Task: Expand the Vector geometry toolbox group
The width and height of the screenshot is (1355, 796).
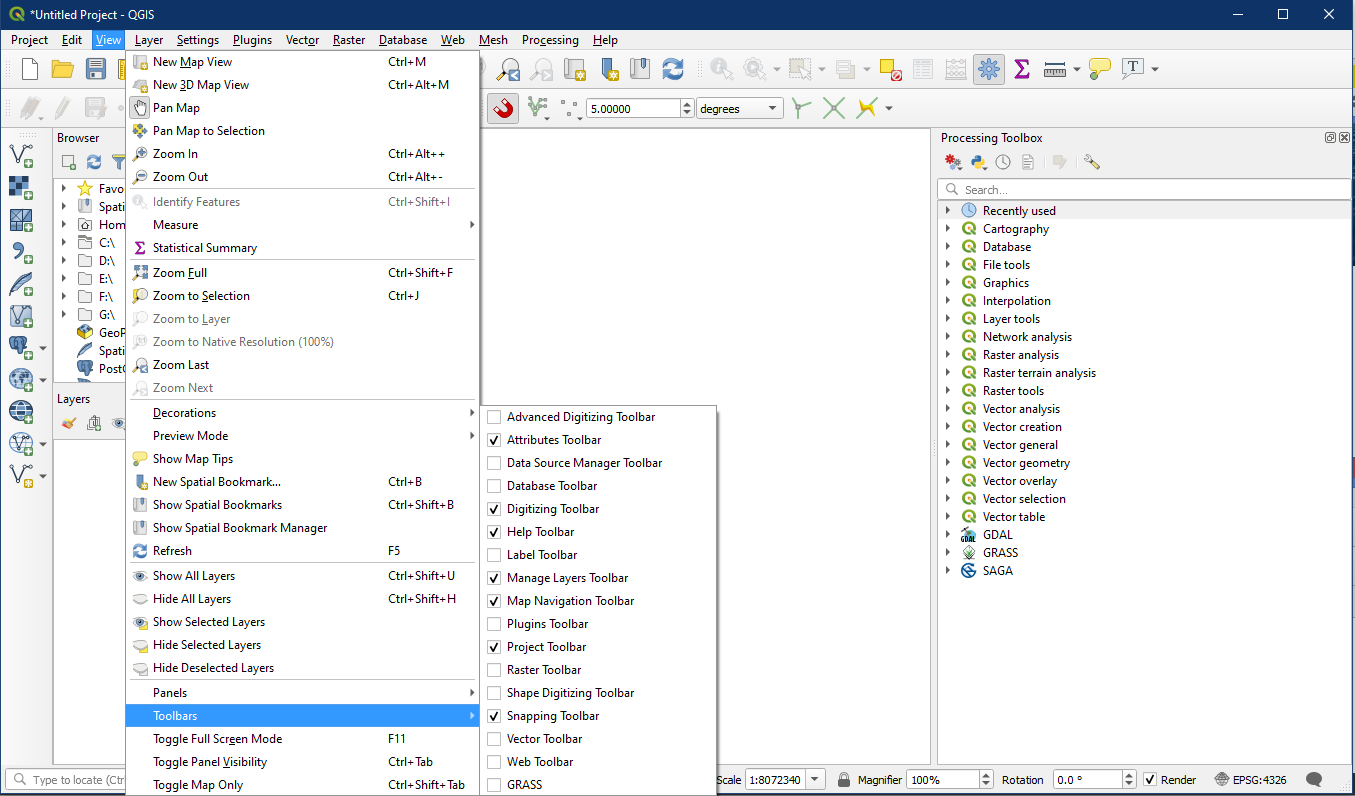Action: point(947,463)
